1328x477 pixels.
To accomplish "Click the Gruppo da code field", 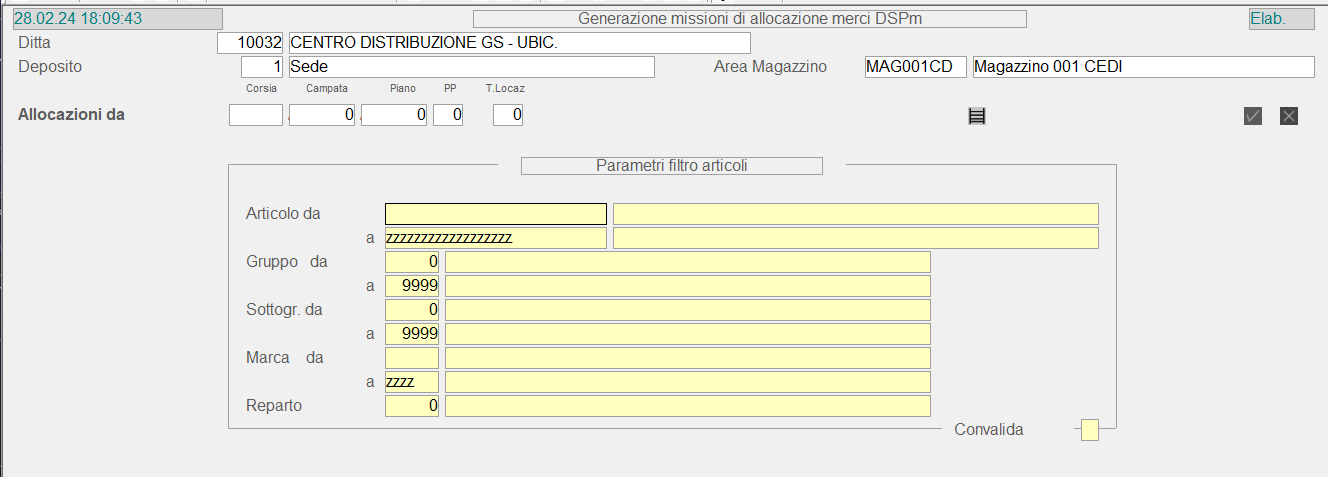I will tap(412, 262).
